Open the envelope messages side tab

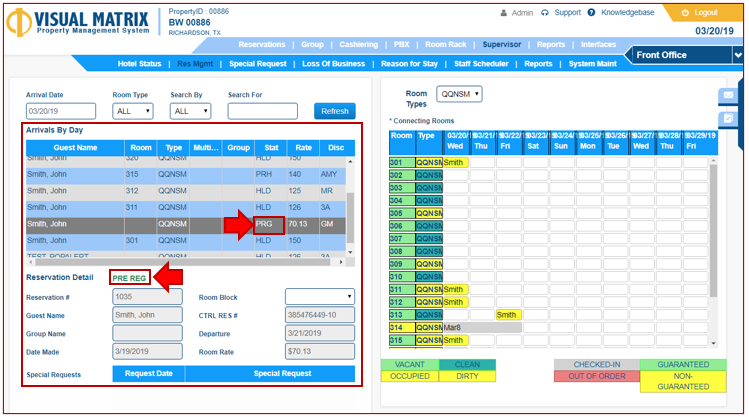(728, 95)
